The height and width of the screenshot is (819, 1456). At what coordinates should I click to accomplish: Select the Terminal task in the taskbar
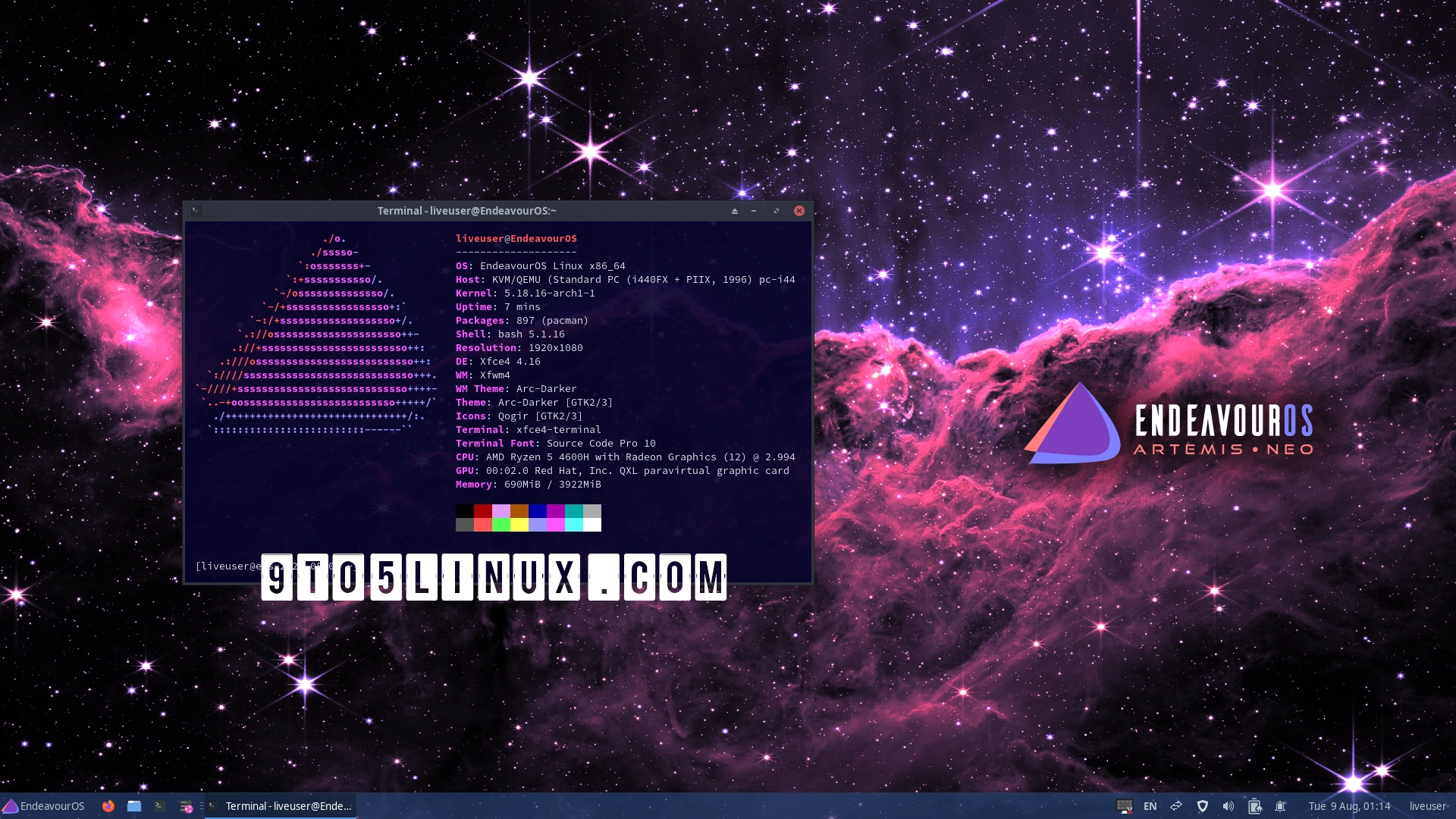281,806
